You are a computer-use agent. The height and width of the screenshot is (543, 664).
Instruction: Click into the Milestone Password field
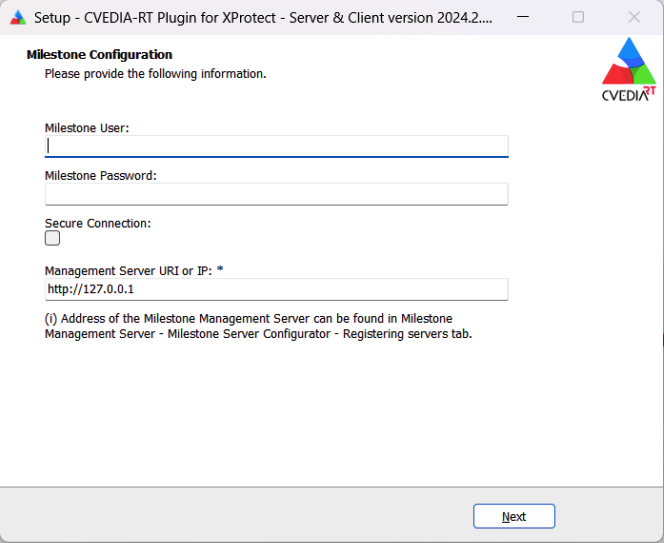(277, 194)
